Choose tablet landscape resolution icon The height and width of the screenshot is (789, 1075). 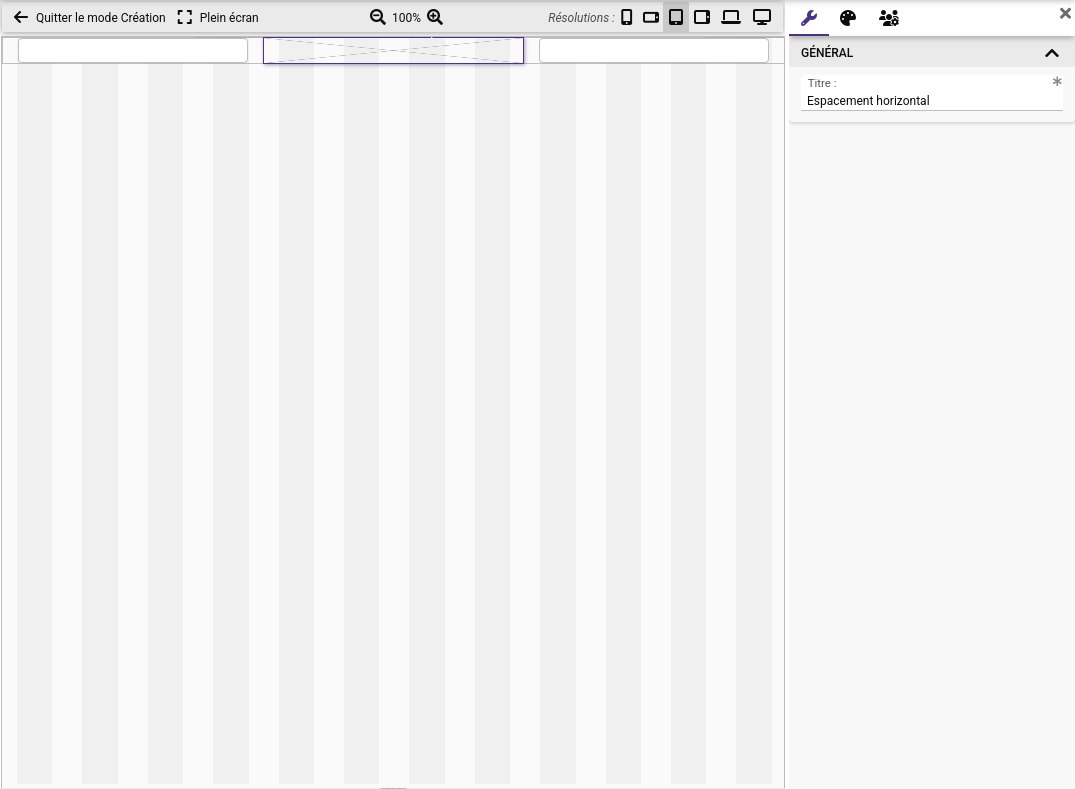coord(702,17)
